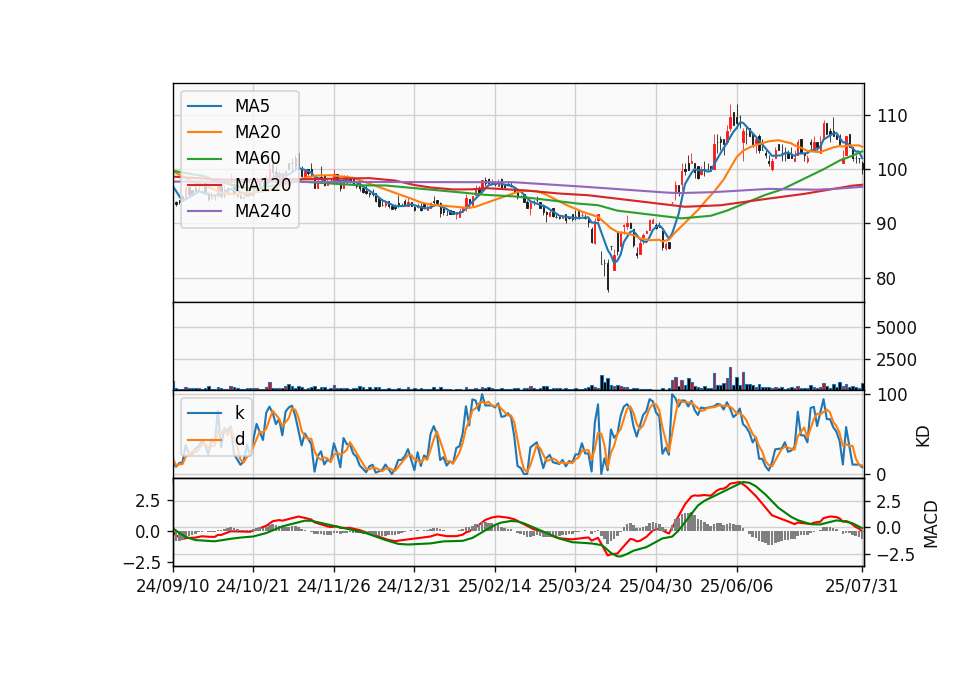The height and width of the screenshot is (690, 960).
Task: Click the blue MA5 legend line sample
Action: tap(204, 107)
